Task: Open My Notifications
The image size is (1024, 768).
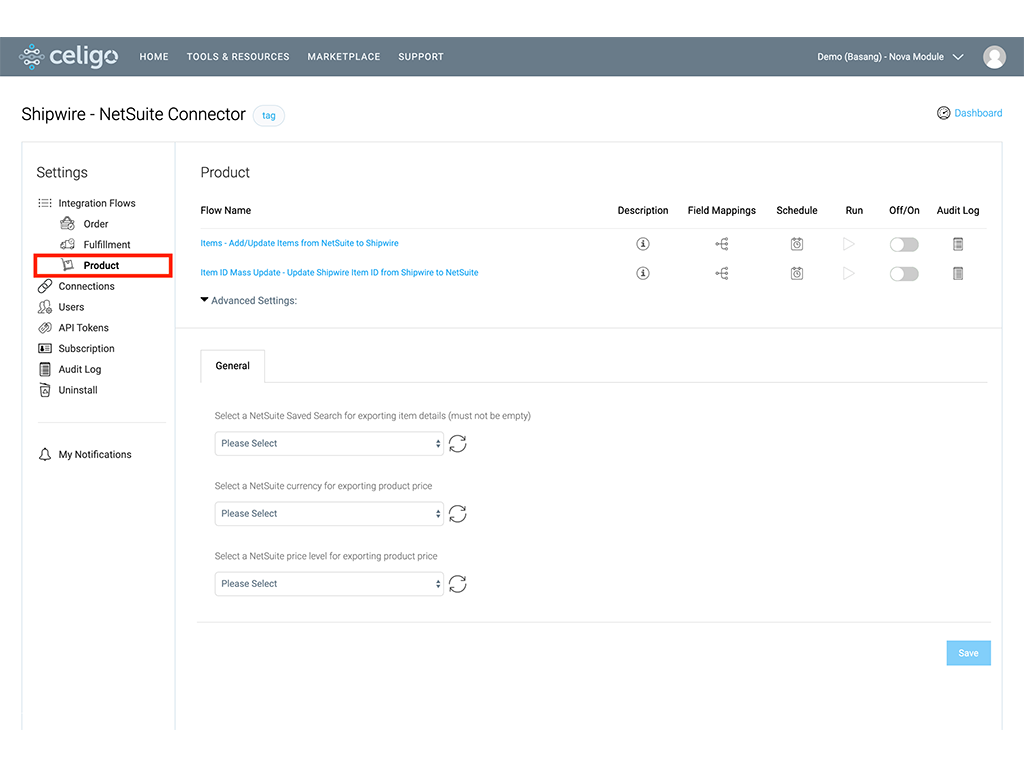Action: coord(95,455)
